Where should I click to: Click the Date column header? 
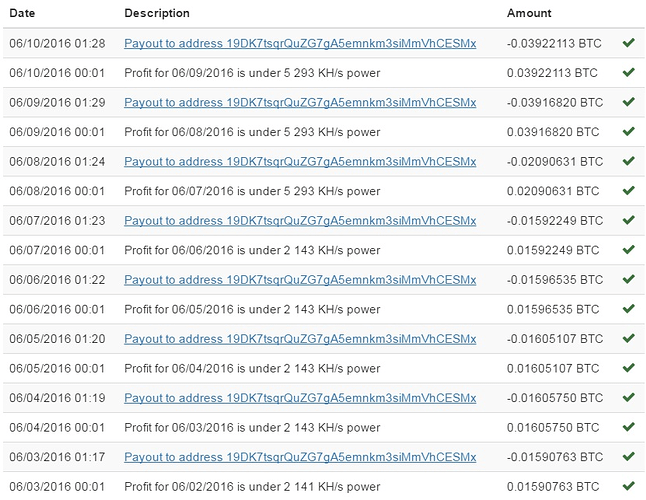[22, 13]
